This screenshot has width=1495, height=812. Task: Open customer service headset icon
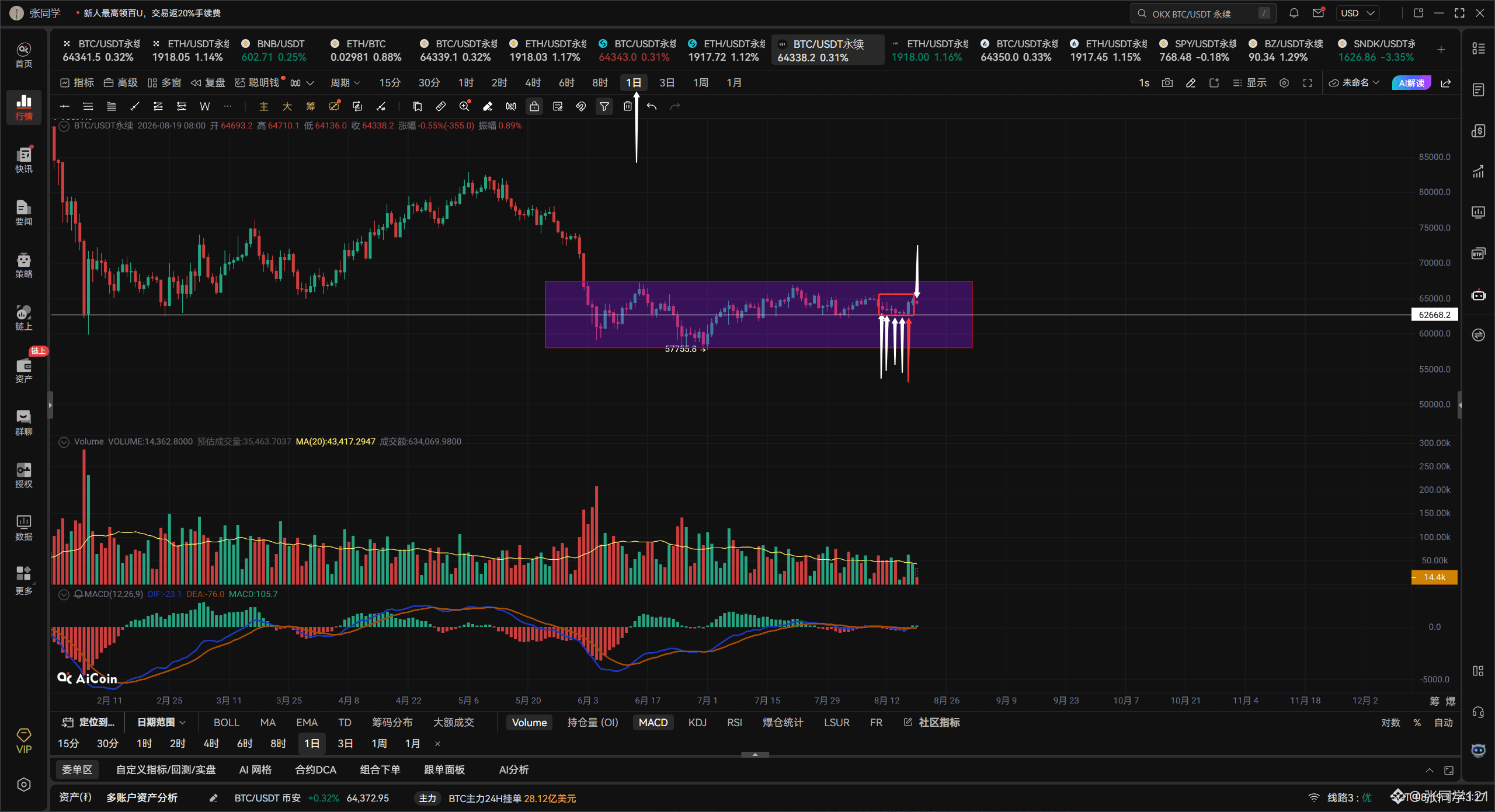[1478, 712]
